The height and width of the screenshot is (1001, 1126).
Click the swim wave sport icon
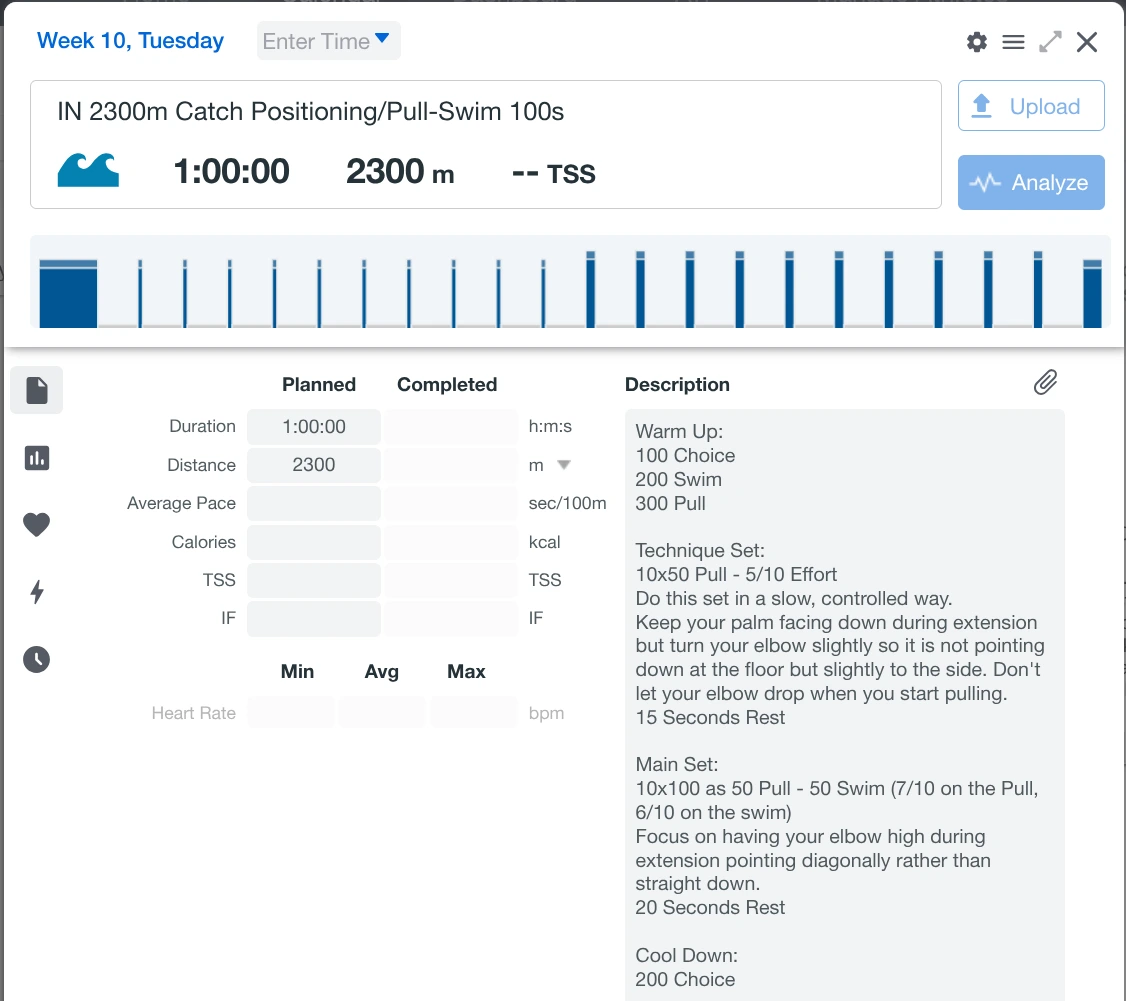(88, 171)
